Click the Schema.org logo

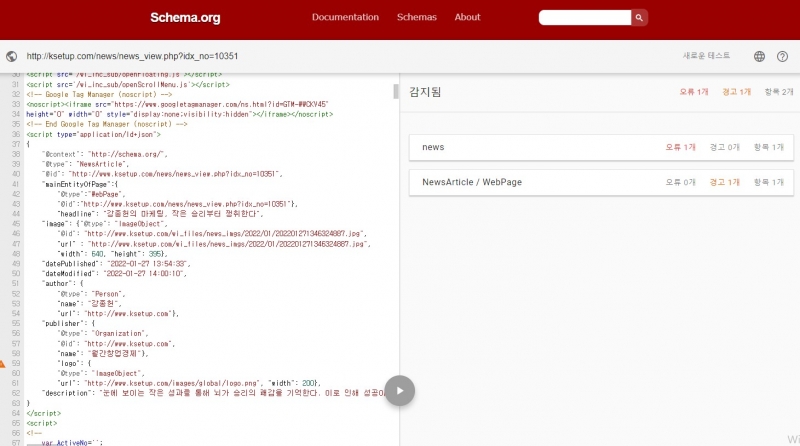[x=185, y=17]
